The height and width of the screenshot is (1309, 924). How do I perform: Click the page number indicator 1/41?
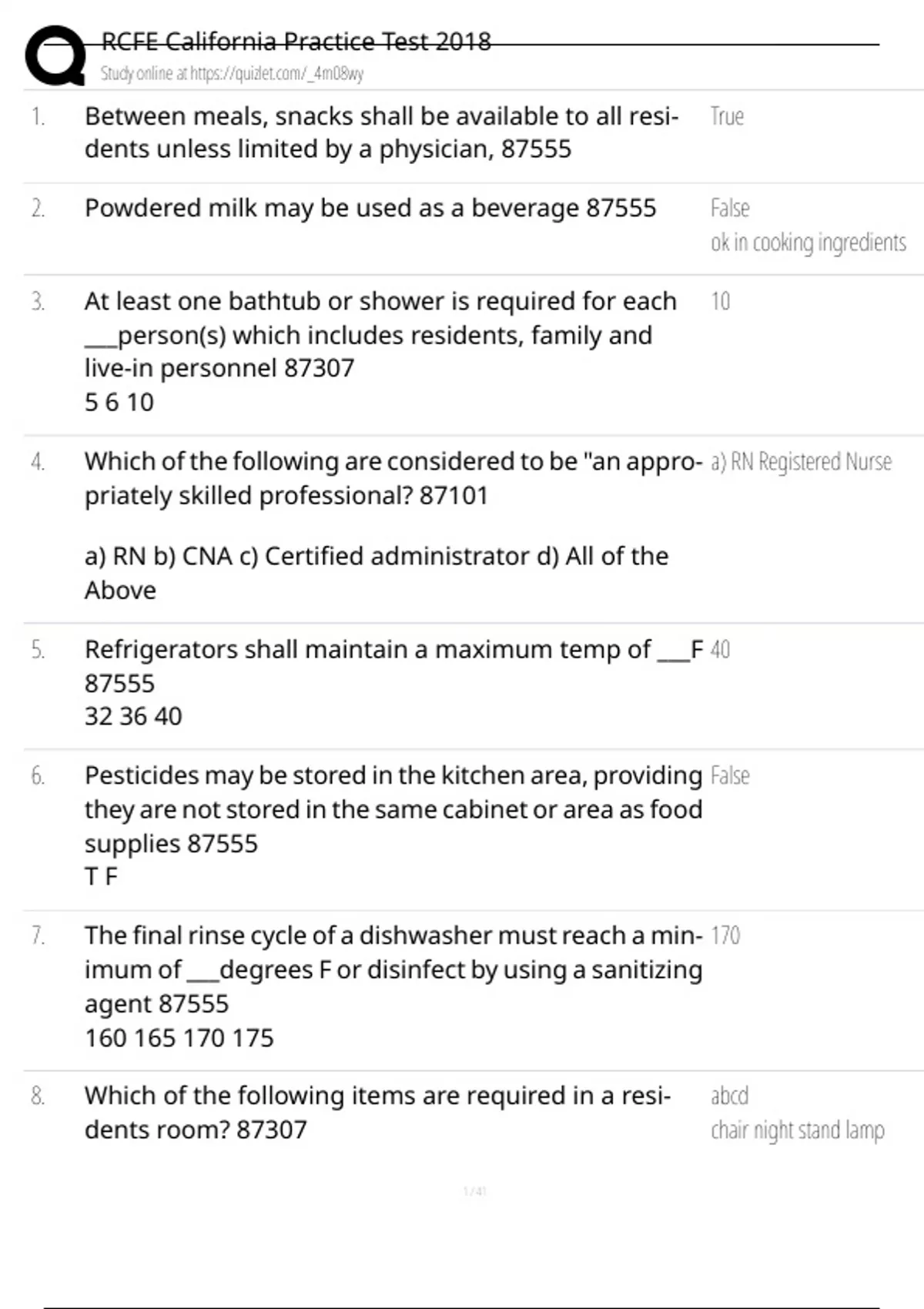click(475, 1191)
